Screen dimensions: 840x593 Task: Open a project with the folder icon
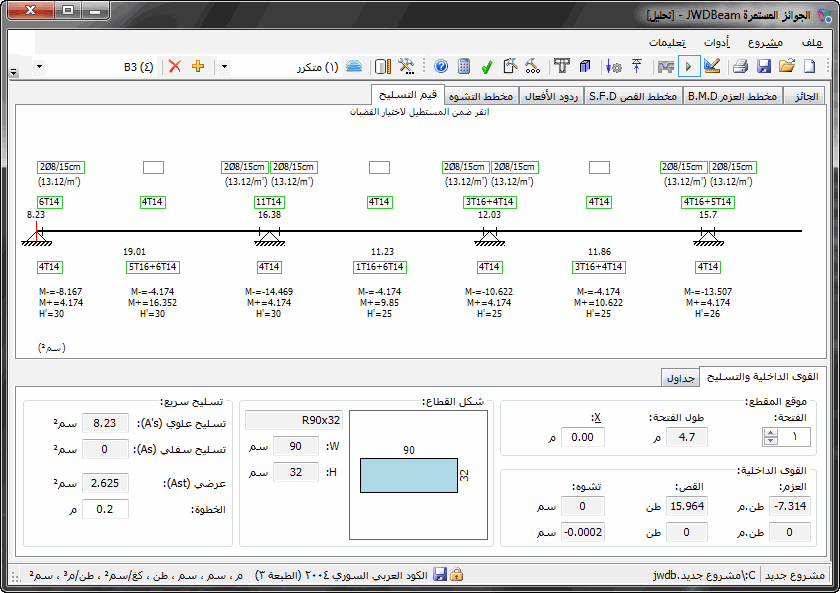coord(787,66)
